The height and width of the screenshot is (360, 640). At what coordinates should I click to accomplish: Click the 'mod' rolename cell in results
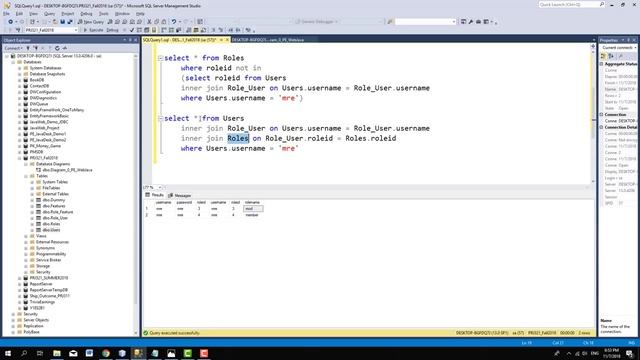[x=253, y=209]
